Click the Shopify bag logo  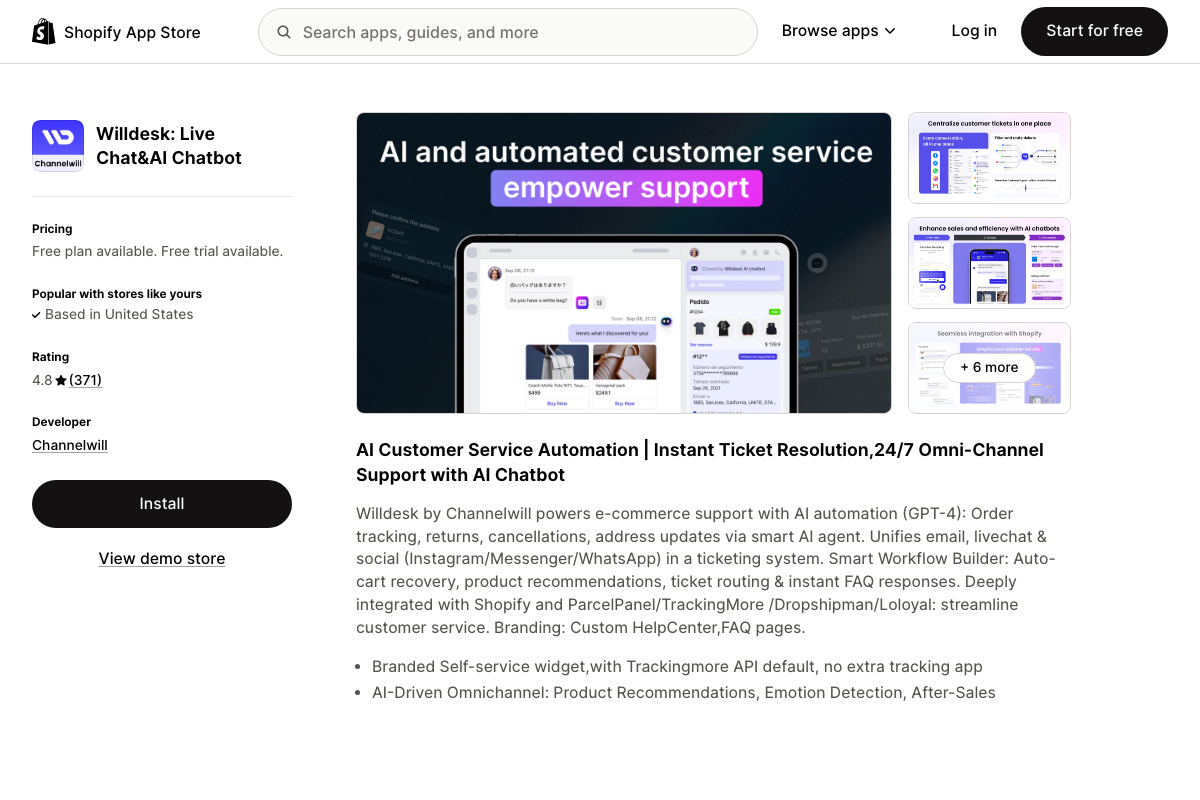pyautogui.click(x=44, y=32)
